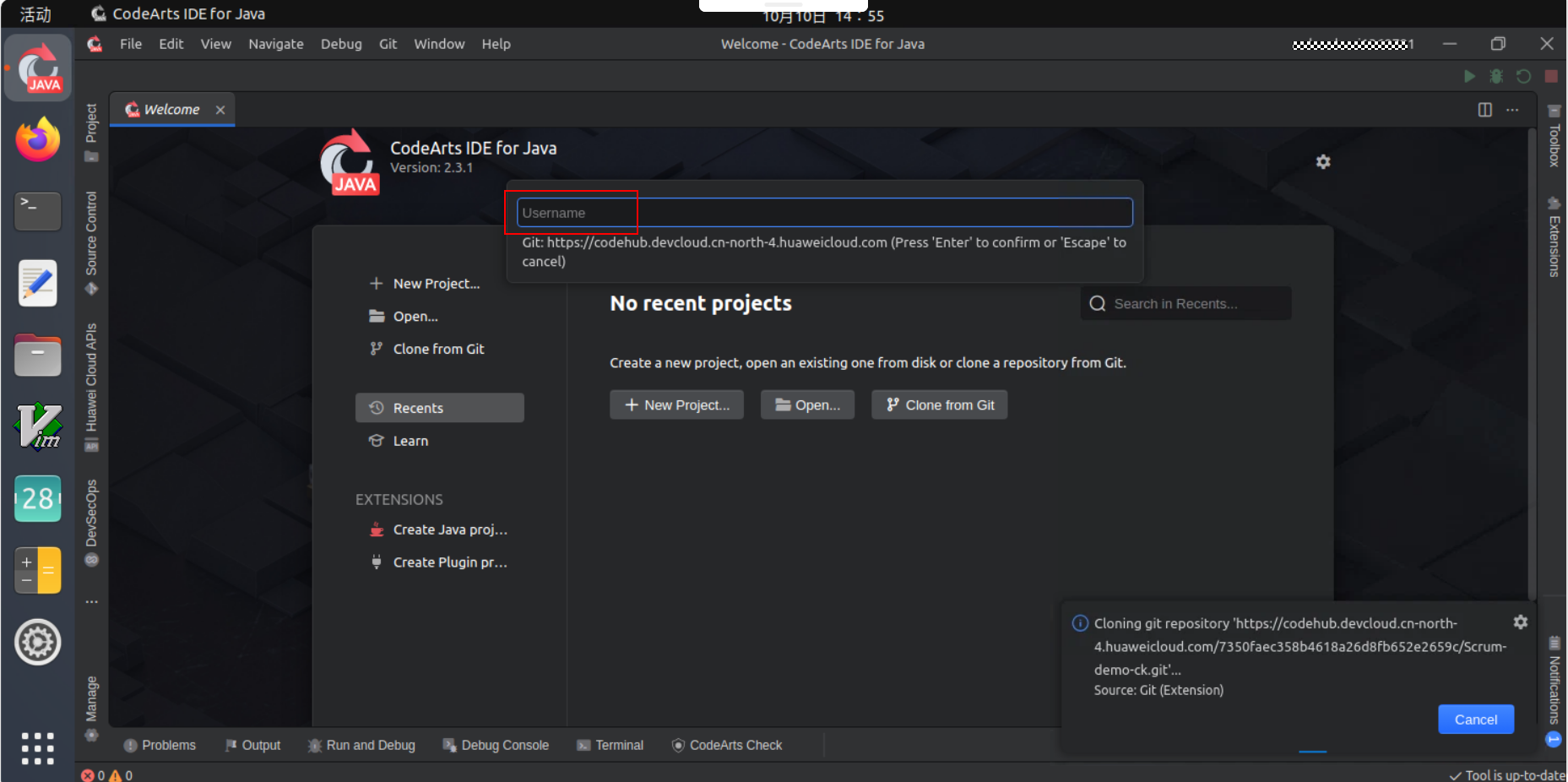Launch Firefox from the dock
1568x782 pixels.
click(x=38, y=139)
